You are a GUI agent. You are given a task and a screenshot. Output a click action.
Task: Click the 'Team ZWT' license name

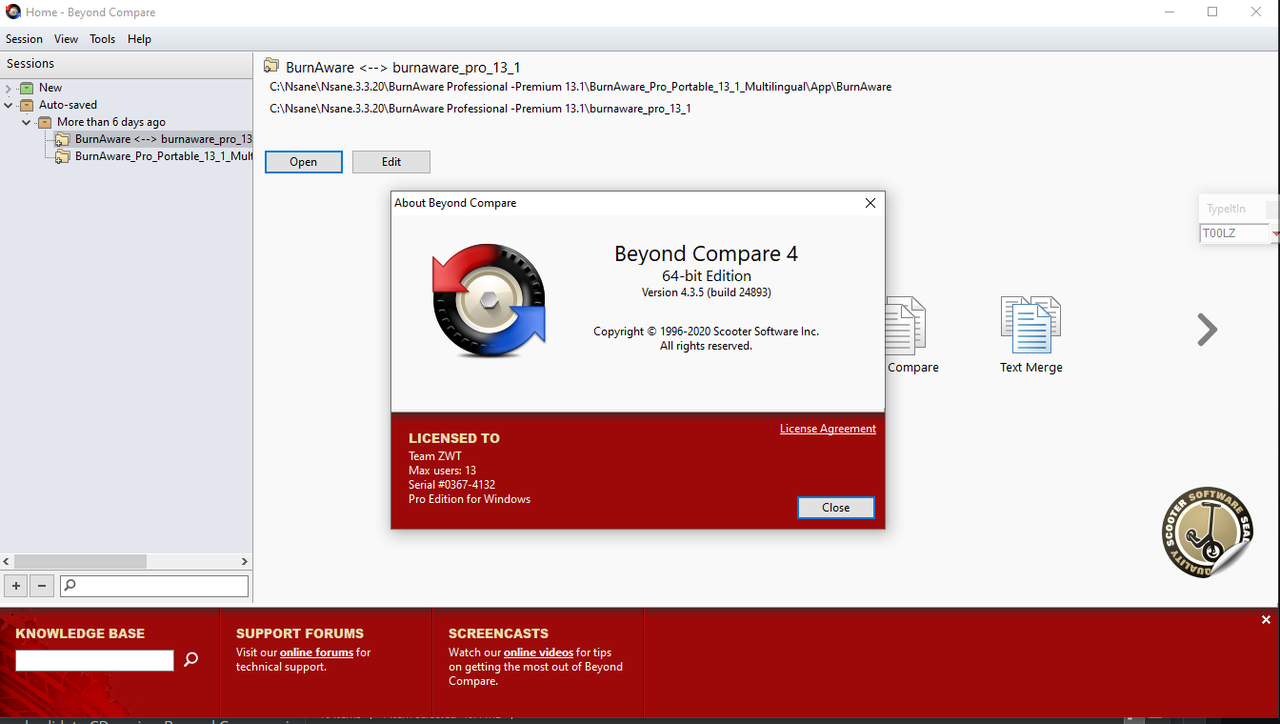click(435, 456)
